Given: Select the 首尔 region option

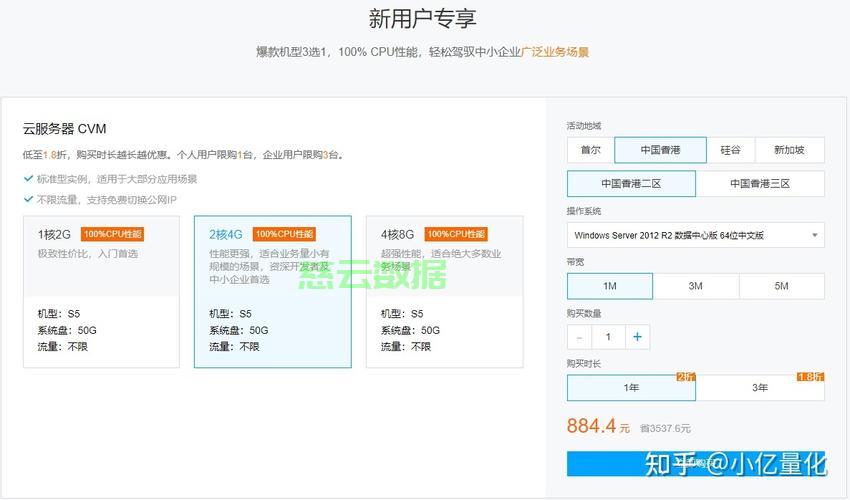Looking at the screenshot, I should click(x=590, y=150).
